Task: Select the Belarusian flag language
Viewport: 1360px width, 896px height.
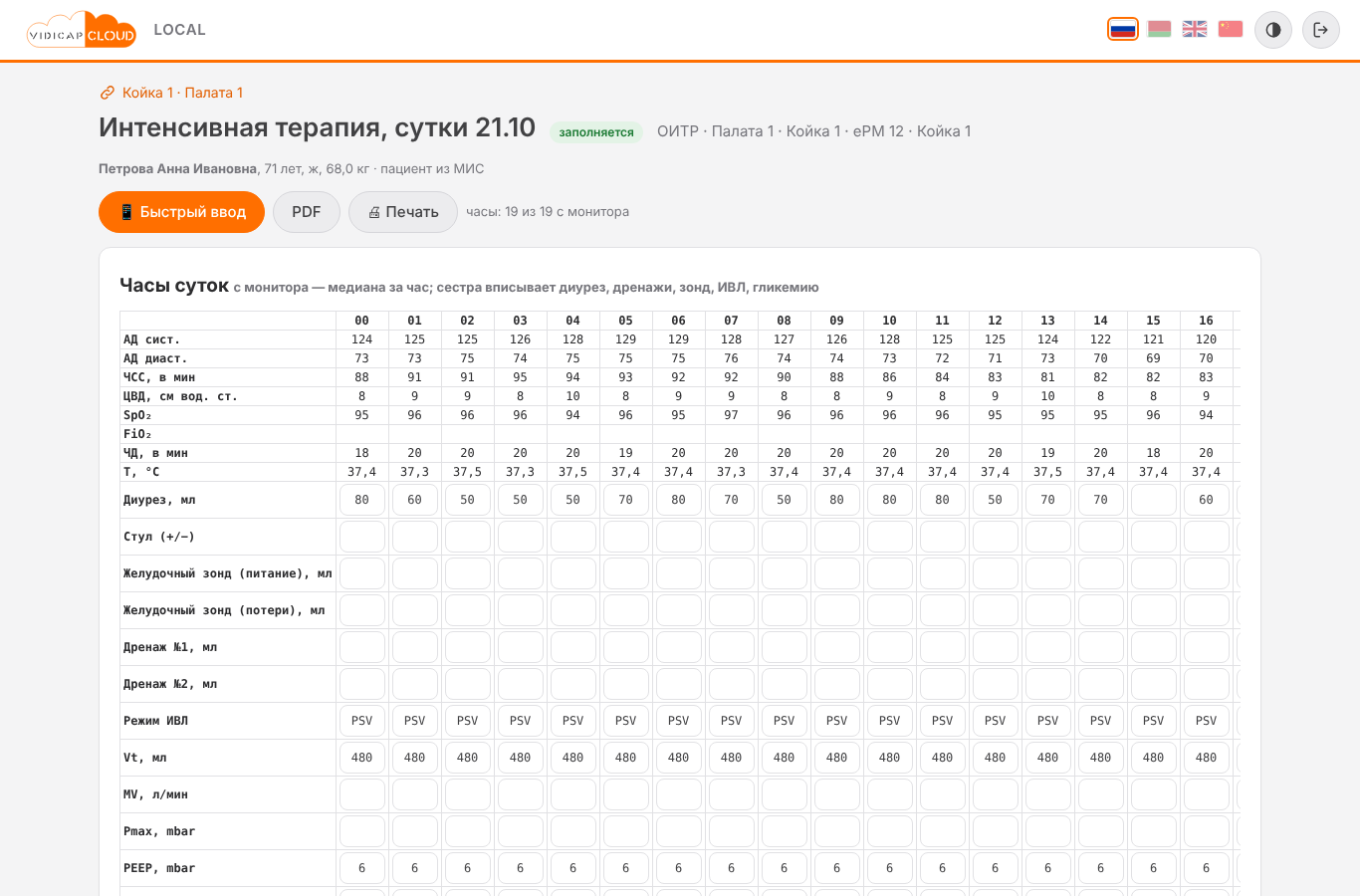Action: tap(1159, 29)
